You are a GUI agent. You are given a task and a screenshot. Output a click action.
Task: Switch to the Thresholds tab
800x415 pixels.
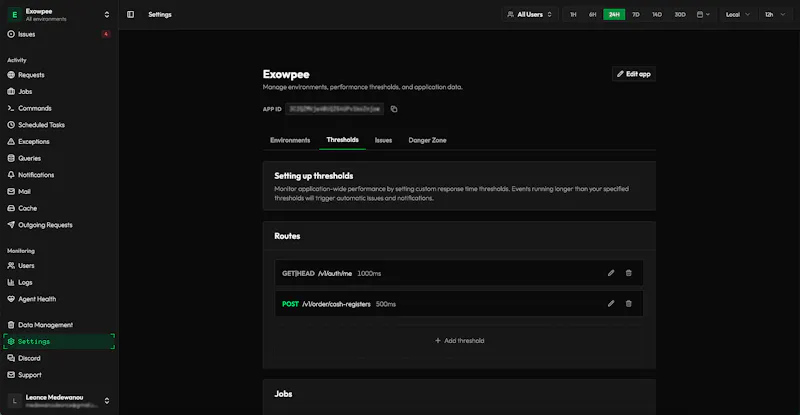(342, 140)
